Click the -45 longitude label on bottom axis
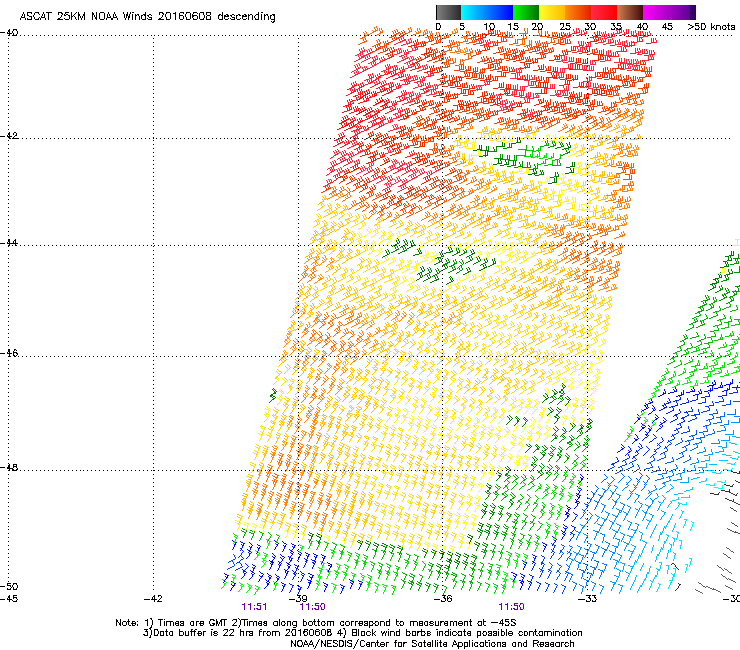Image resolution: width=740 pixels, height=650 pixels. pyautogui.click(x=9, y=599)
